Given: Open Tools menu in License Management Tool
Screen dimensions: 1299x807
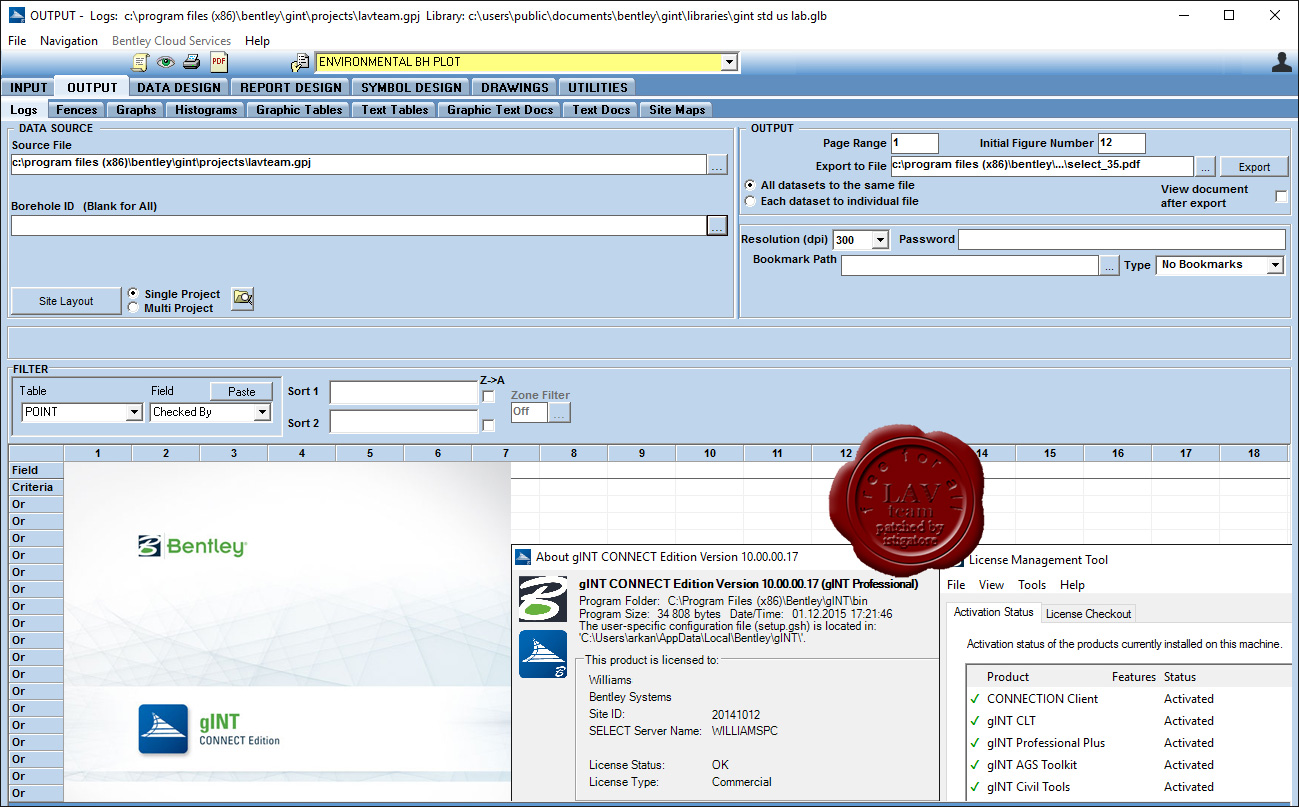Looking at the screenshot, I should (1032, 585).
